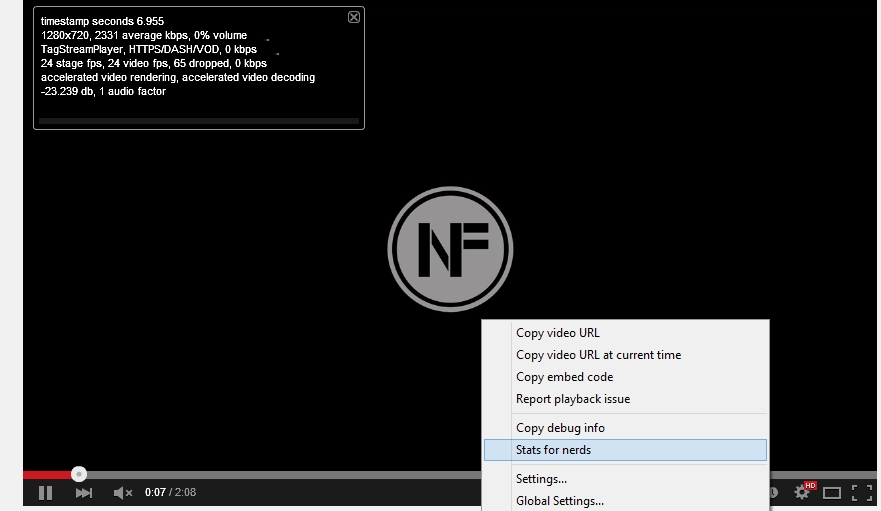
Task: Open the HD quality settings gear
Action: pos(804,492)
